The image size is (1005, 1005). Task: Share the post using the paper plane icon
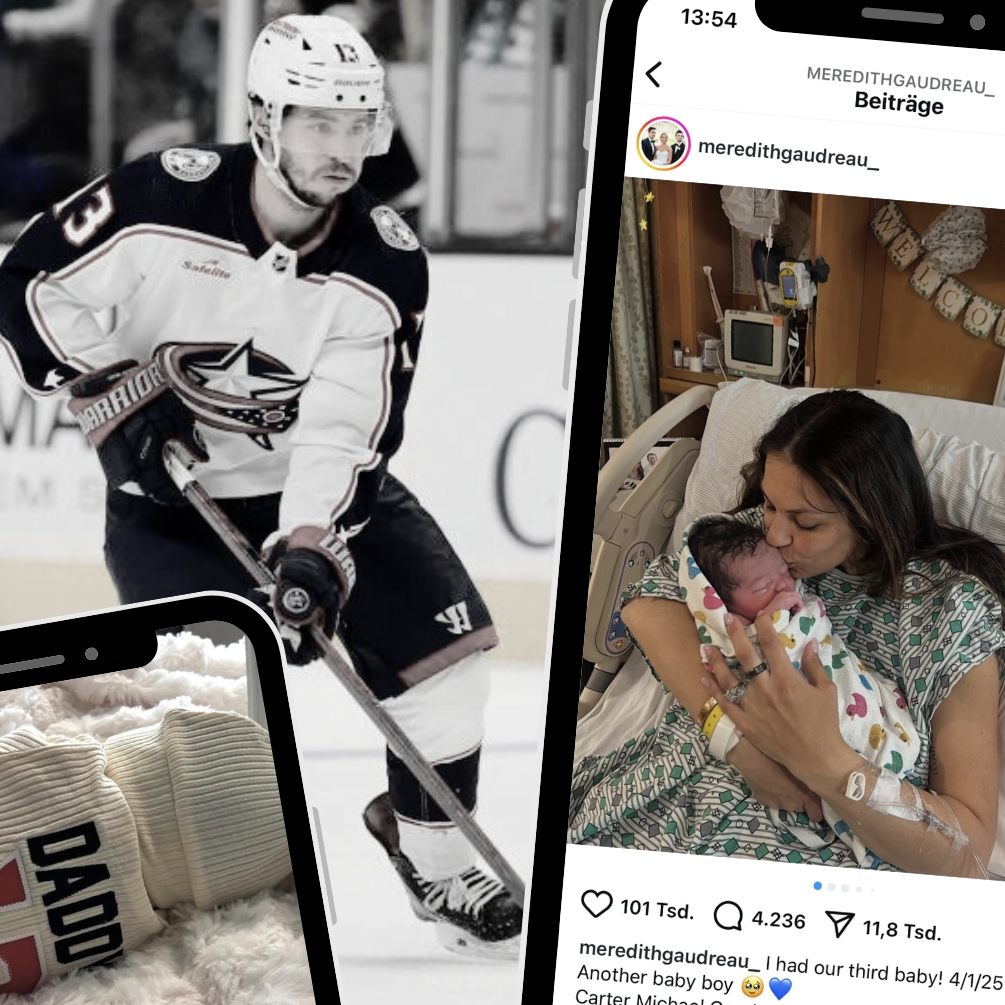coord(840,924)
